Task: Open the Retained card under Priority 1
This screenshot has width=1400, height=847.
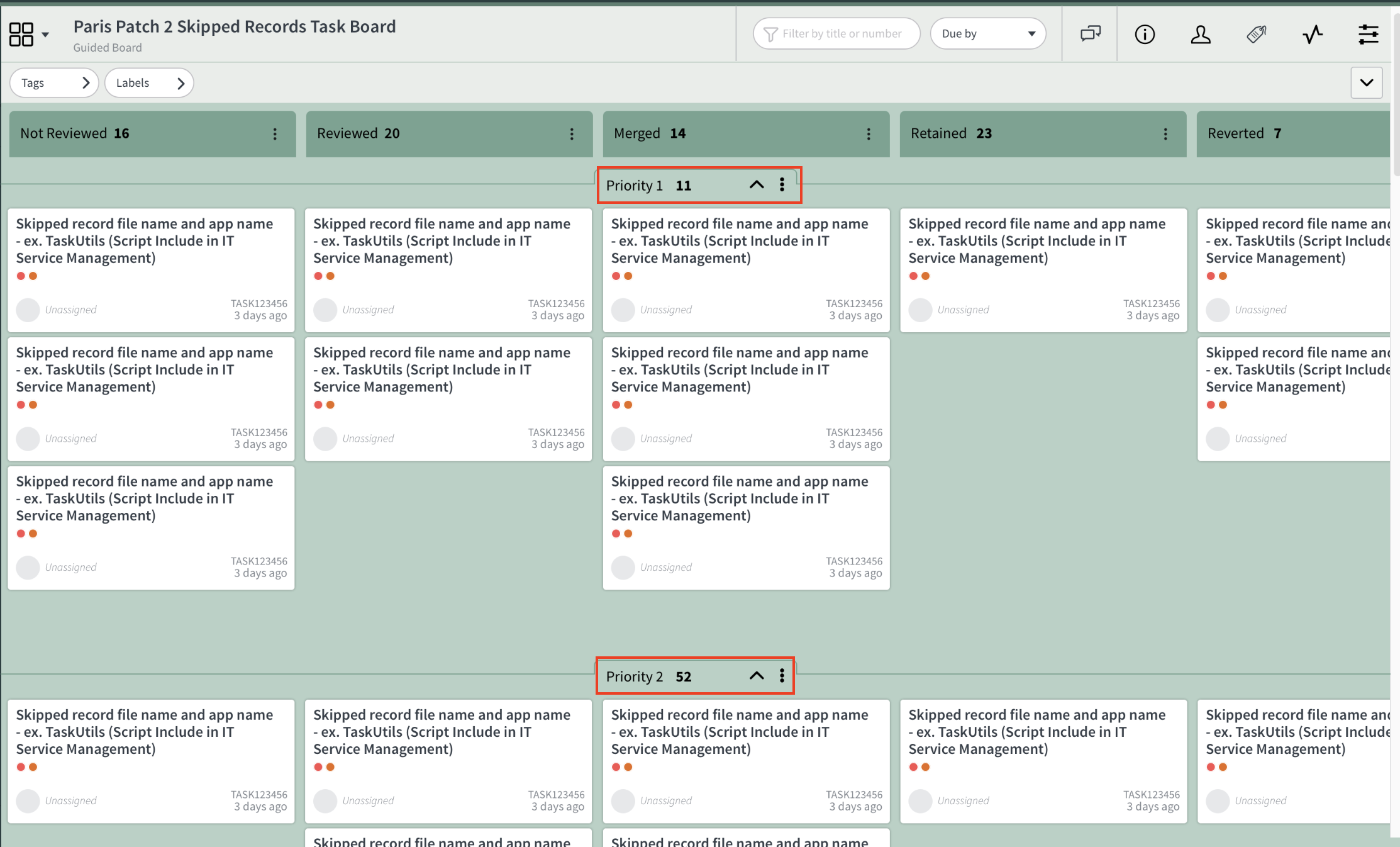Action: [1043, 270]
